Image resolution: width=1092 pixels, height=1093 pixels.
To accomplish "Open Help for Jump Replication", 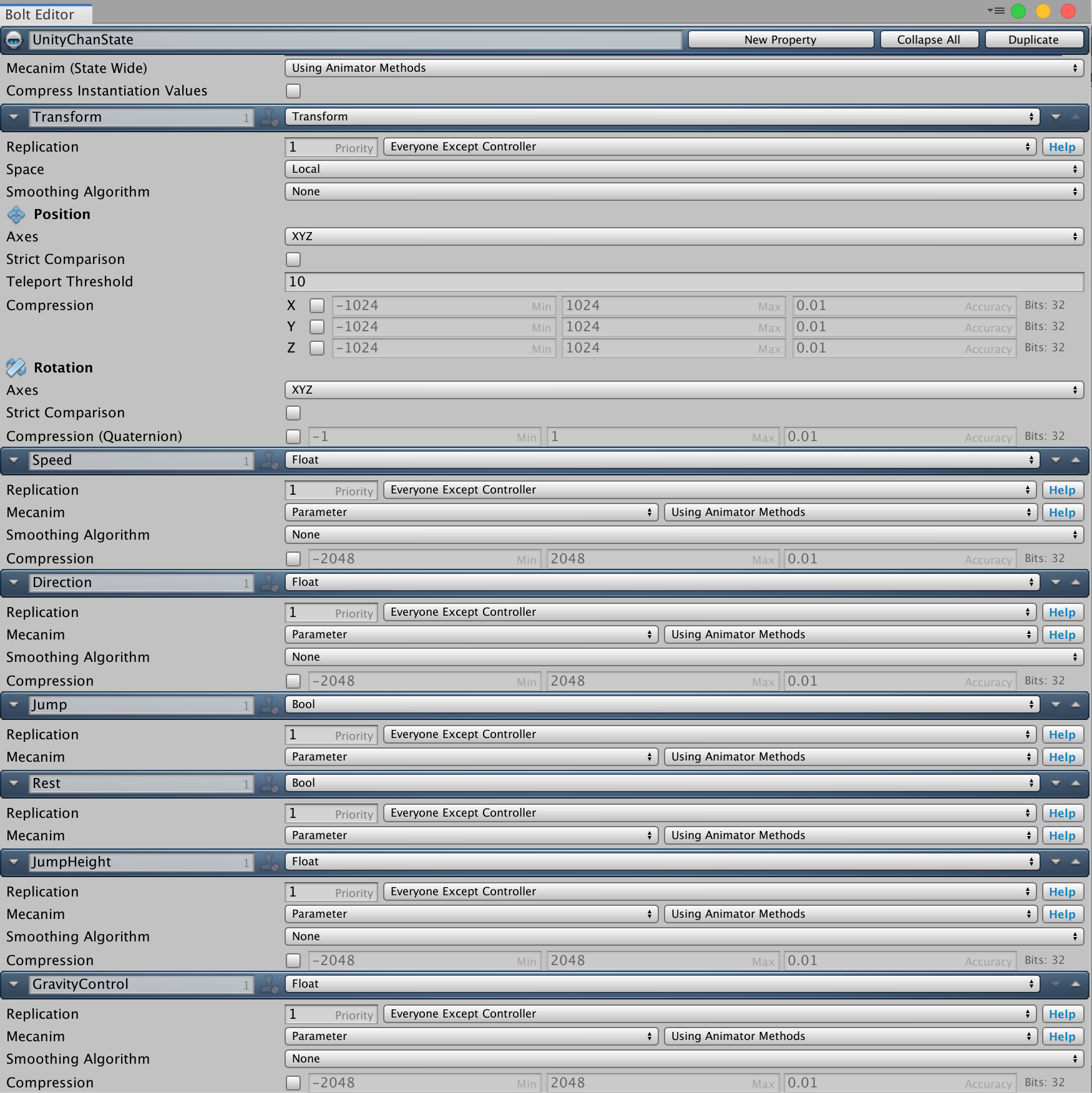I will (1062, 735).
